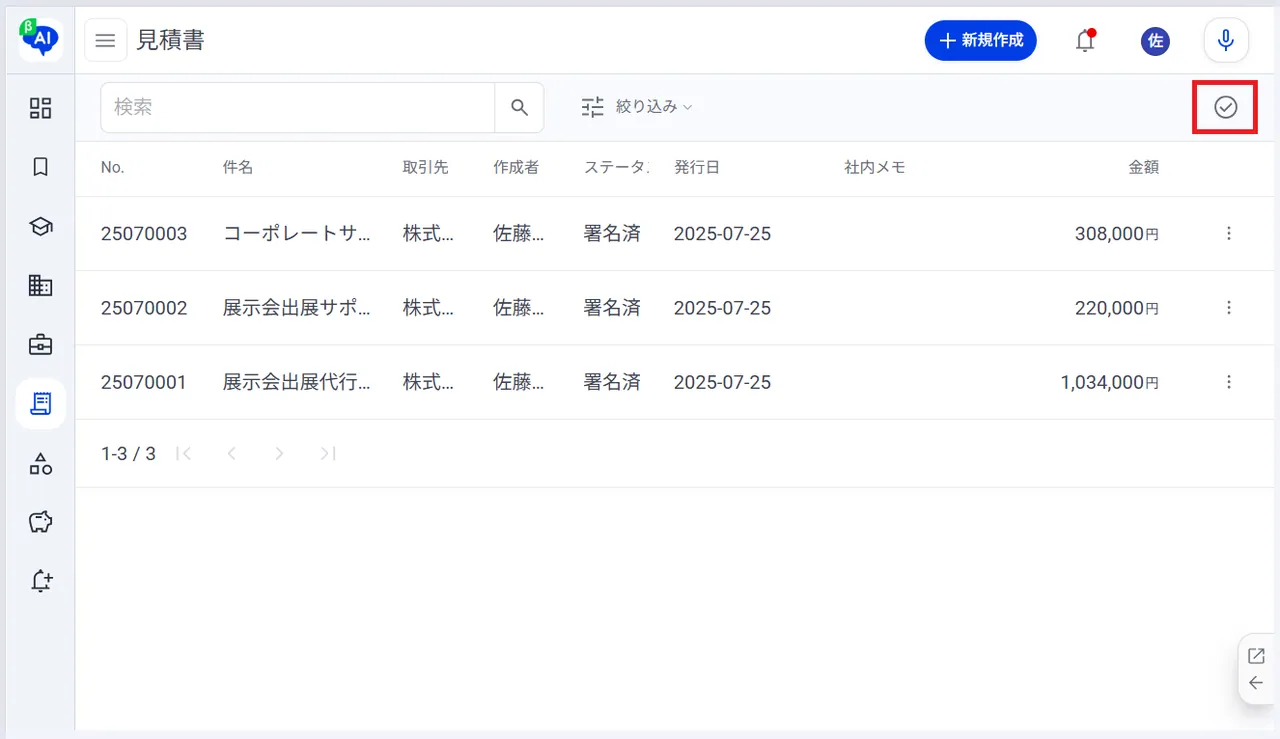Image resolution: width=1280 pixels, height=739 pixels.
Task: Open the add-notification bell sidebar icon
Action: (x=40, y=581)
